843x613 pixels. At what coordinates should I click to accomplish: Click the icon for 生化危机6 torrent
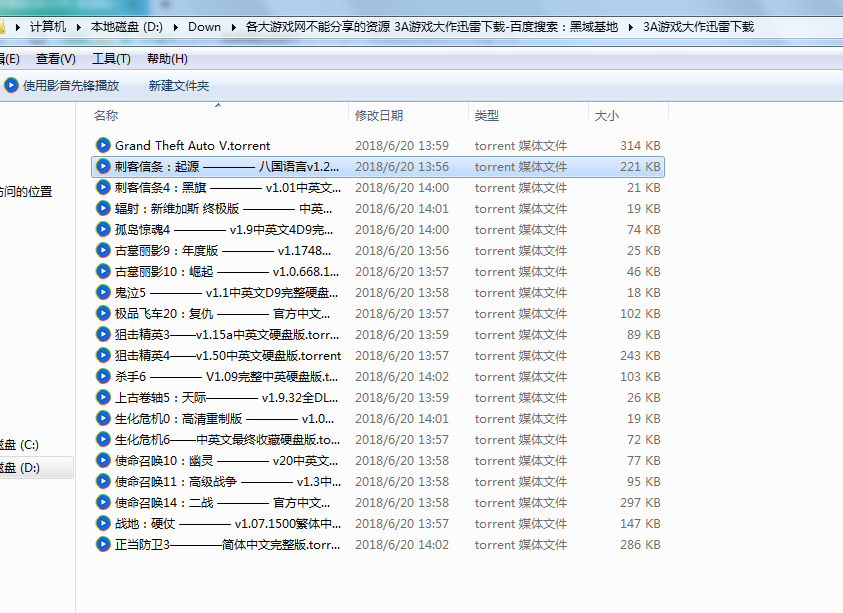coord(103,439)
